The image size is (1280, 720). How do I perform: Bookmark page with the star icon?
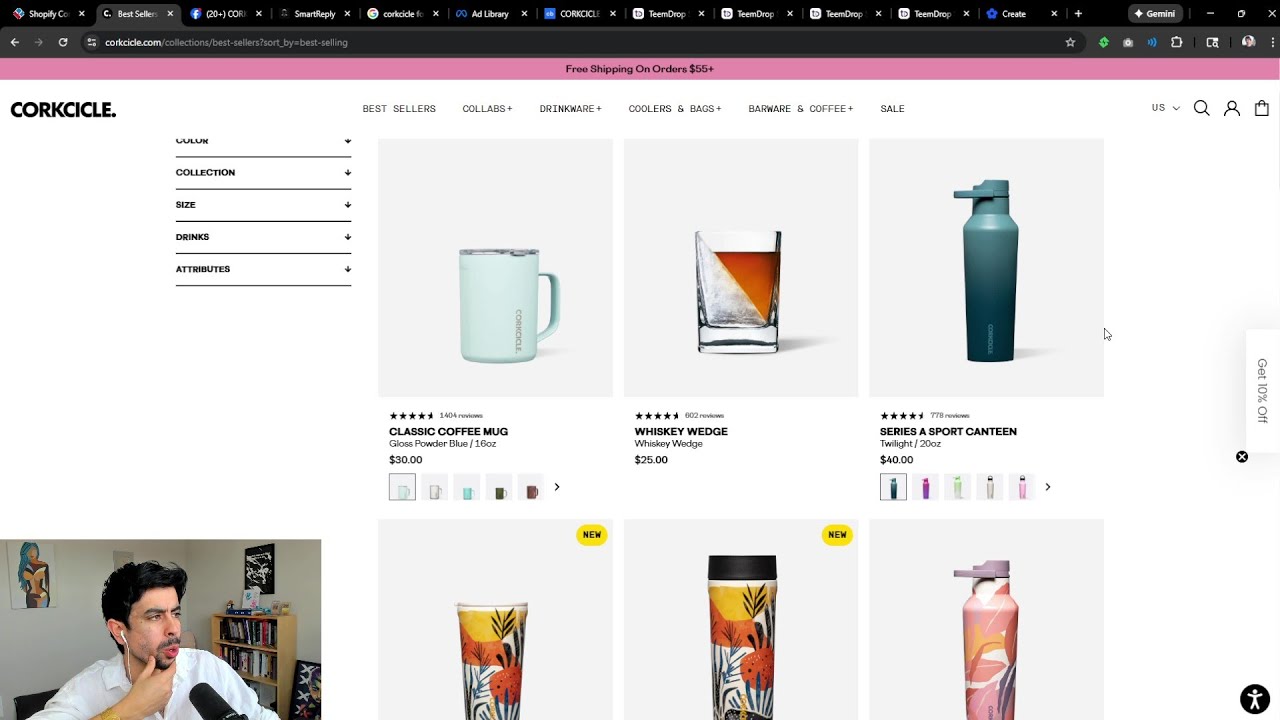pyautogui.click(x=1070, y=42)
